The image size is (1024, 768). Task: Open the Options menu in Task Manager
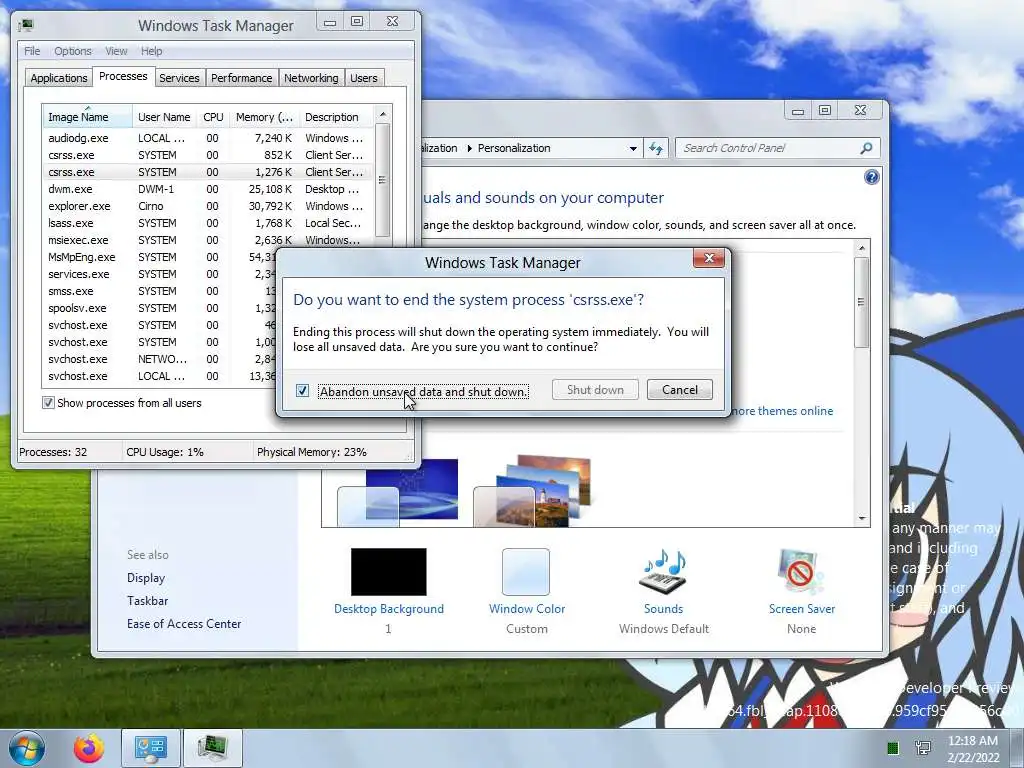72,51
